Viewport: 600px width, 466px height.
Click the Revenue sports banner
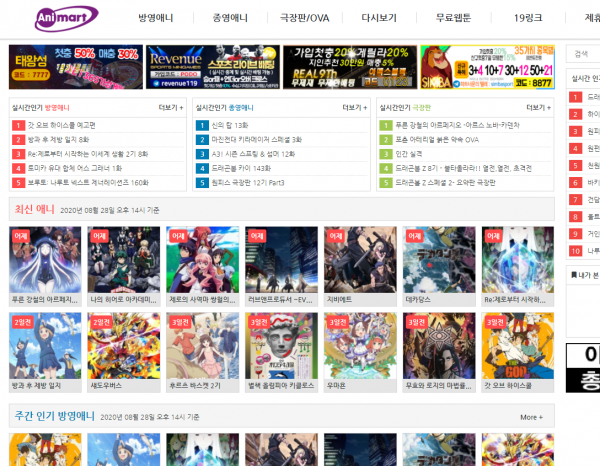click(213, 67)
